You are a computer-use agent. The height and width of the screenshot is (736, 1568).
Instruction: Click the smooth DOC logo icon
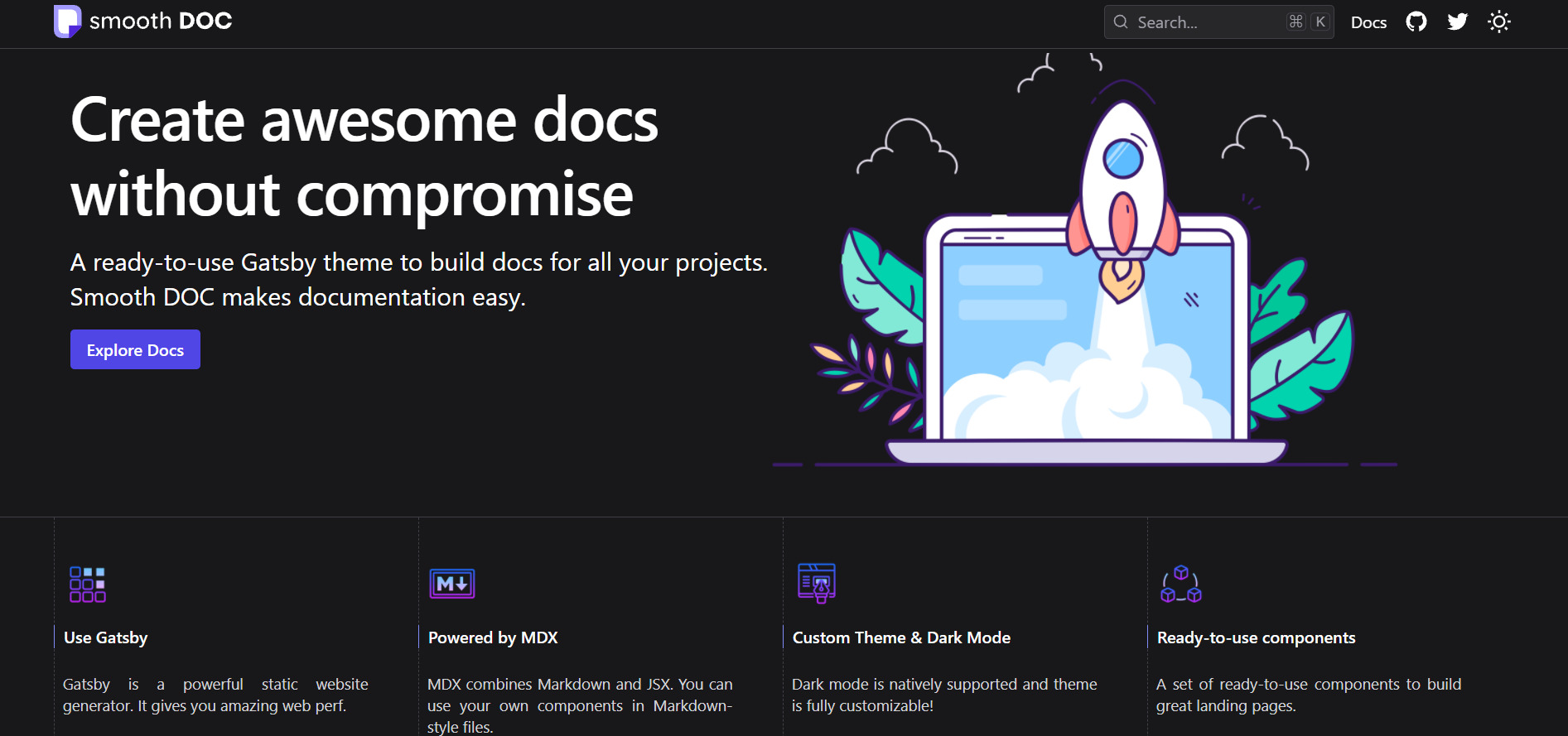[x=68, y=22]
